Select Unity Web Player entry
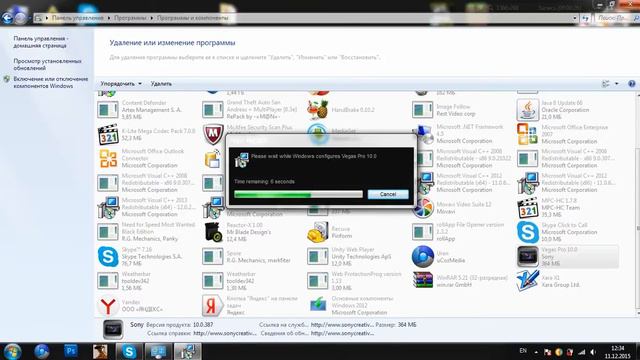This screenshot has height=360, width=640. [356, 256]
